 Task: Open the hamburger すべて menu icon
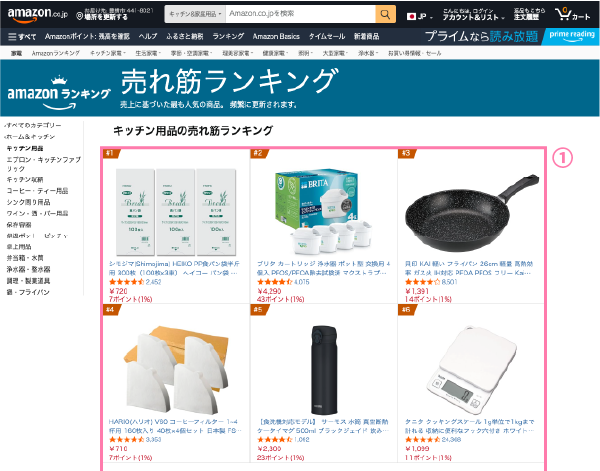tap(12, 37)
